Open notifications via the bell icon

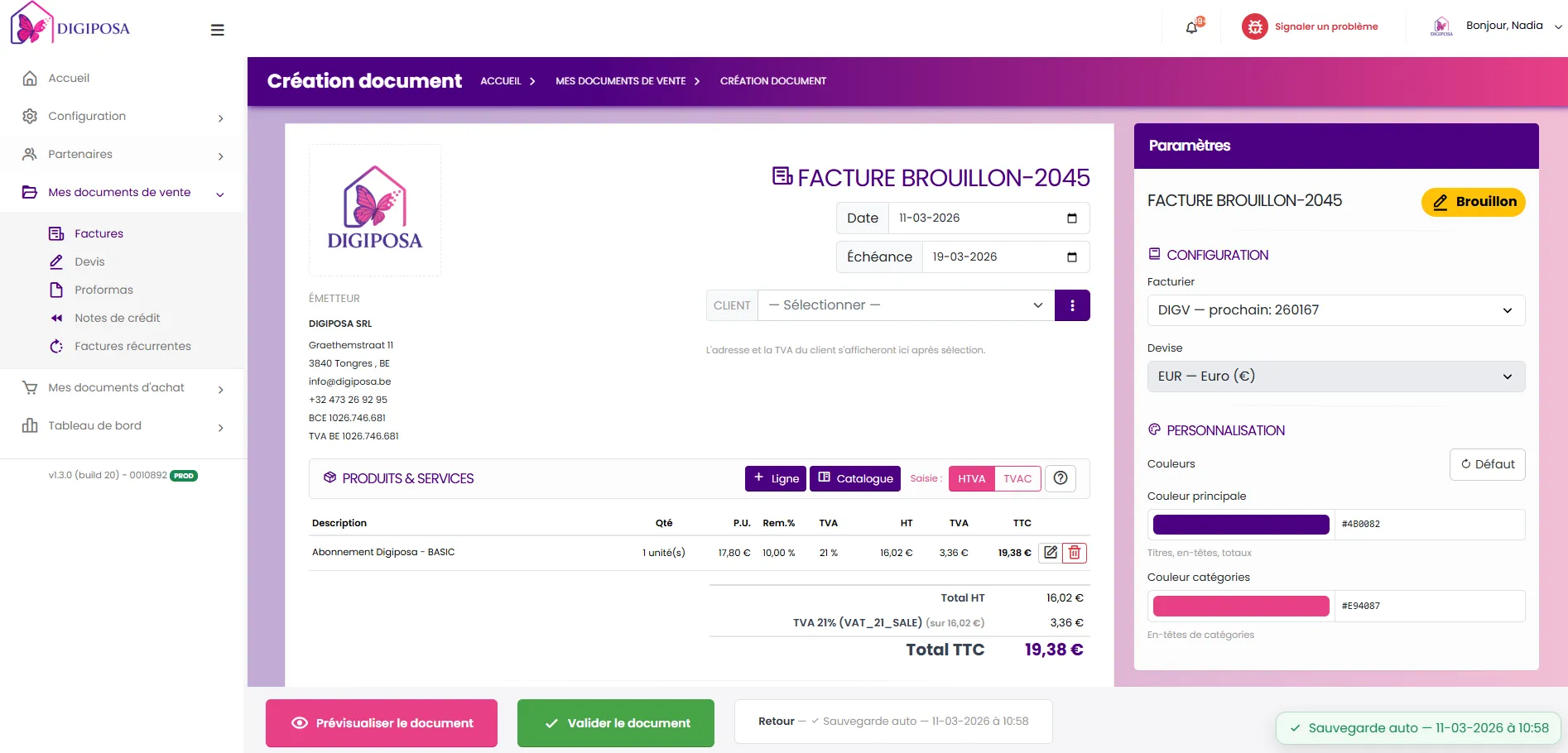1191,26
